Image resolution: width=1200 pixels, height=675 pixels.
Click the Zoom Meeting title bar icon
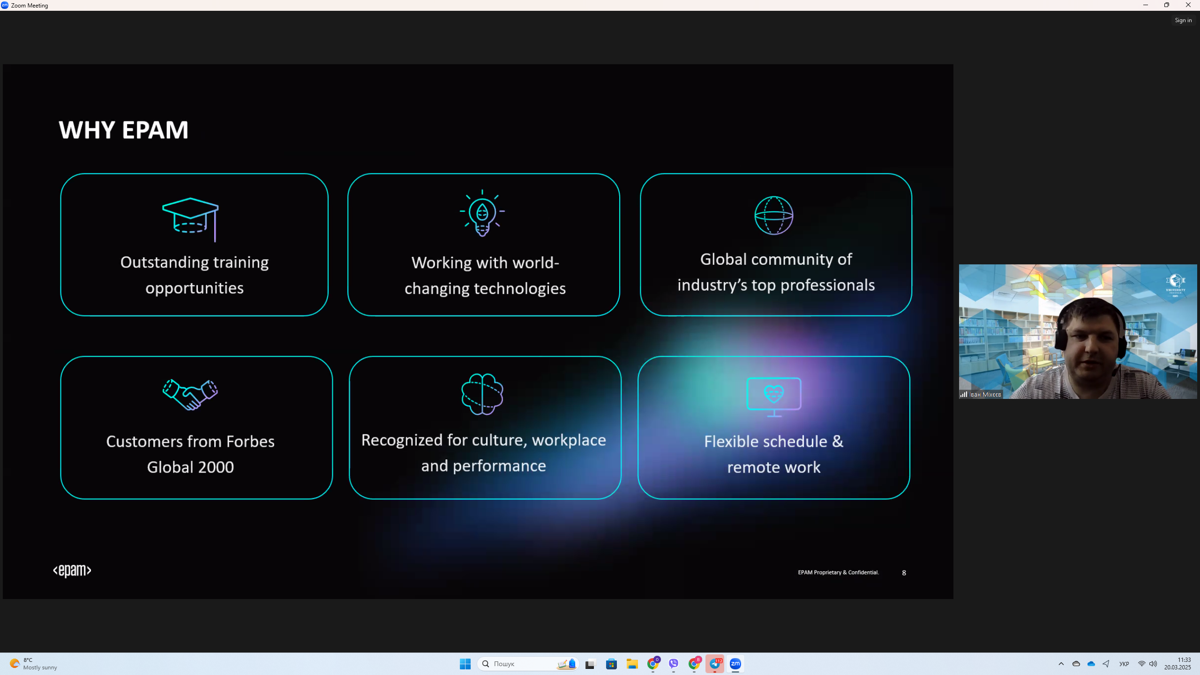(x=5, y=5)
